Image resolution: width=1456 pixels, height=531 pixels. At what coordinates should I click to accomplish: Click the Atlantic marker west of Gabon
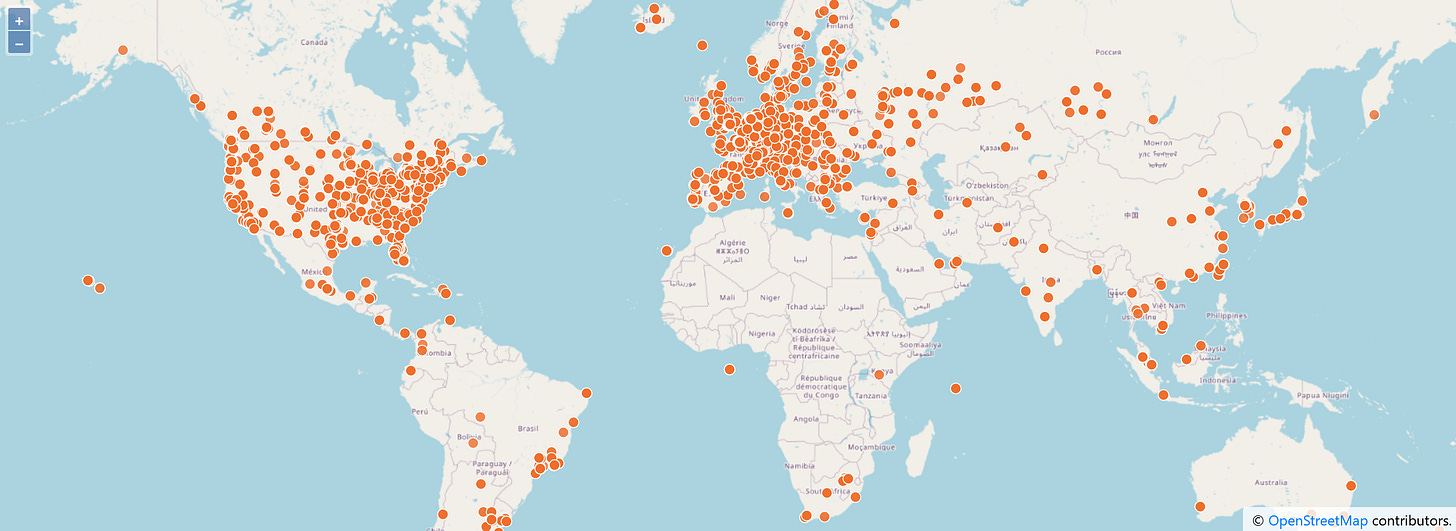point(729,370)
